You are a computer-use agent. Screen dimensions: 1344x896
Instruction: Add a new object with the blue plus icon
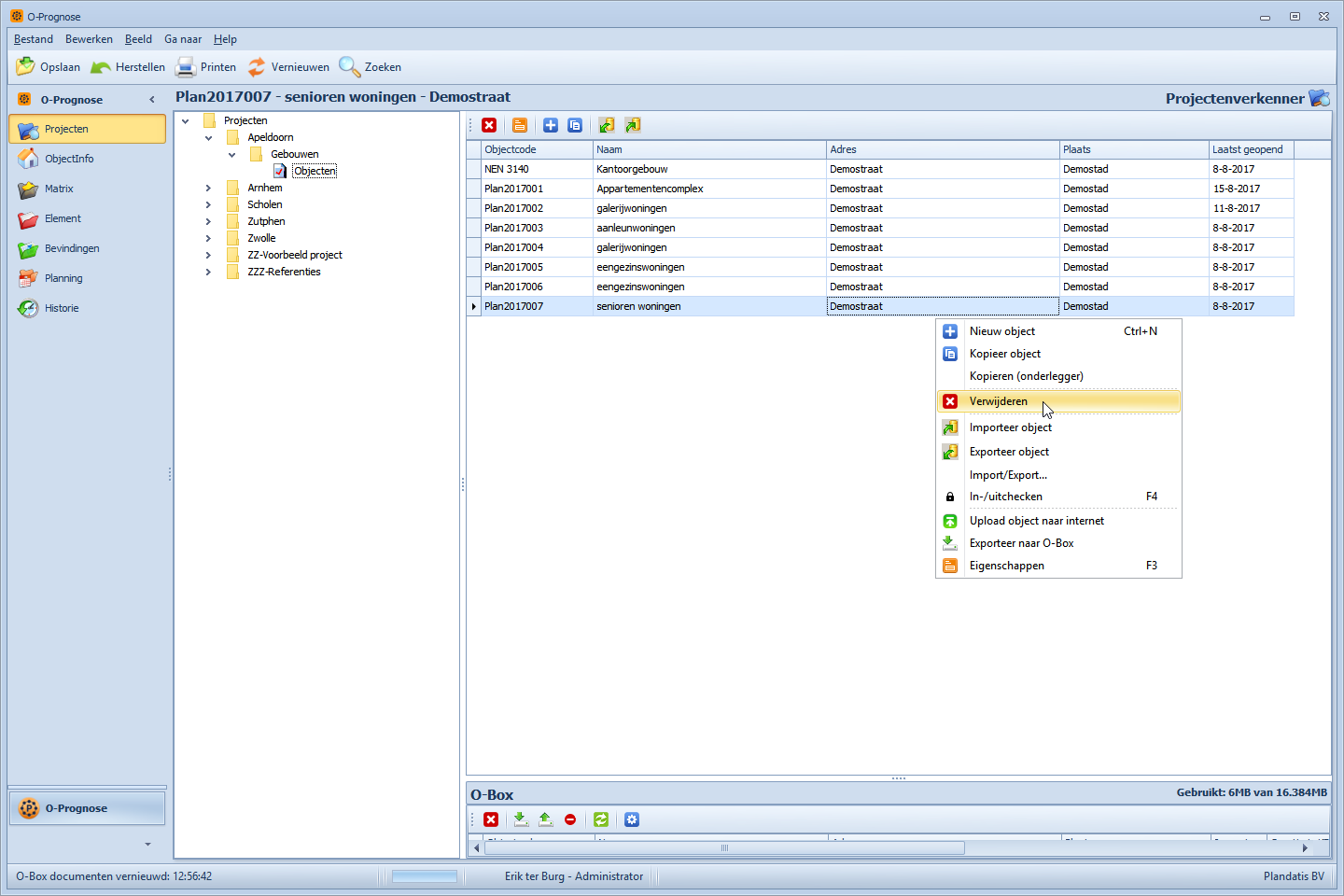tap(551, 125)
